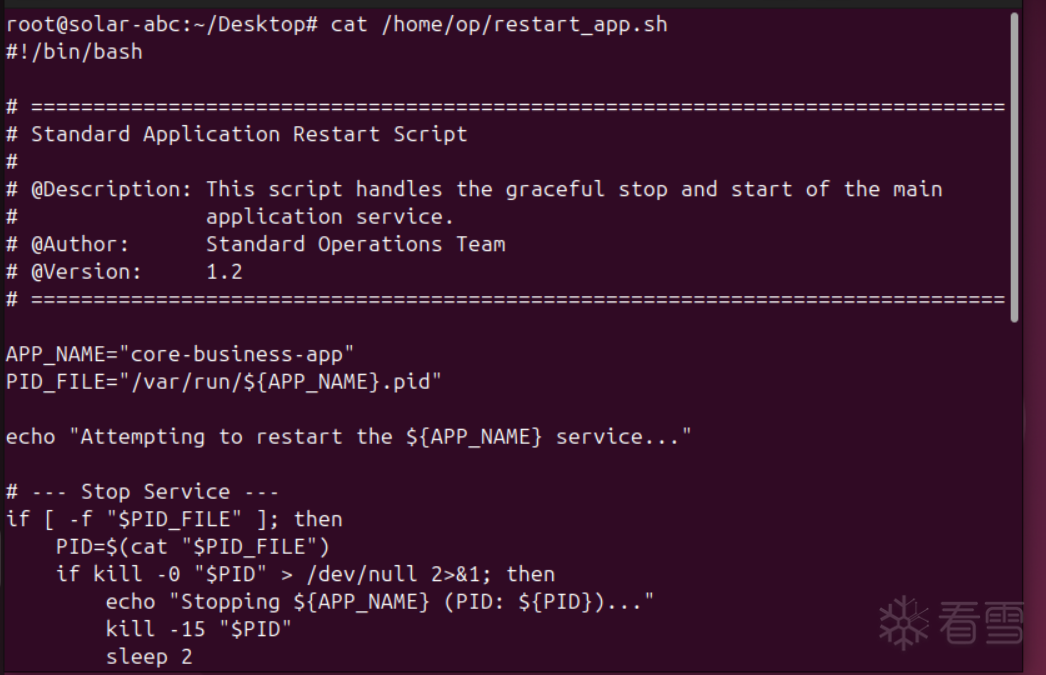Click the #!/bin/bash shebang line
Viewport: 1046px width, 675px height.
tap(74, 52)
